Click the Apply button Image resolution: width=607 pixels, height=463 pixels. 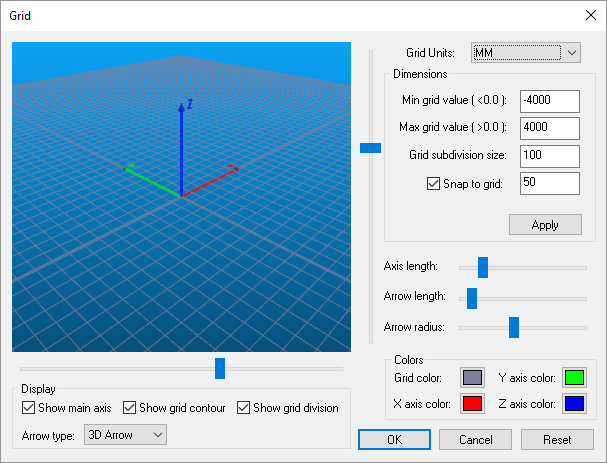(545, 225)
